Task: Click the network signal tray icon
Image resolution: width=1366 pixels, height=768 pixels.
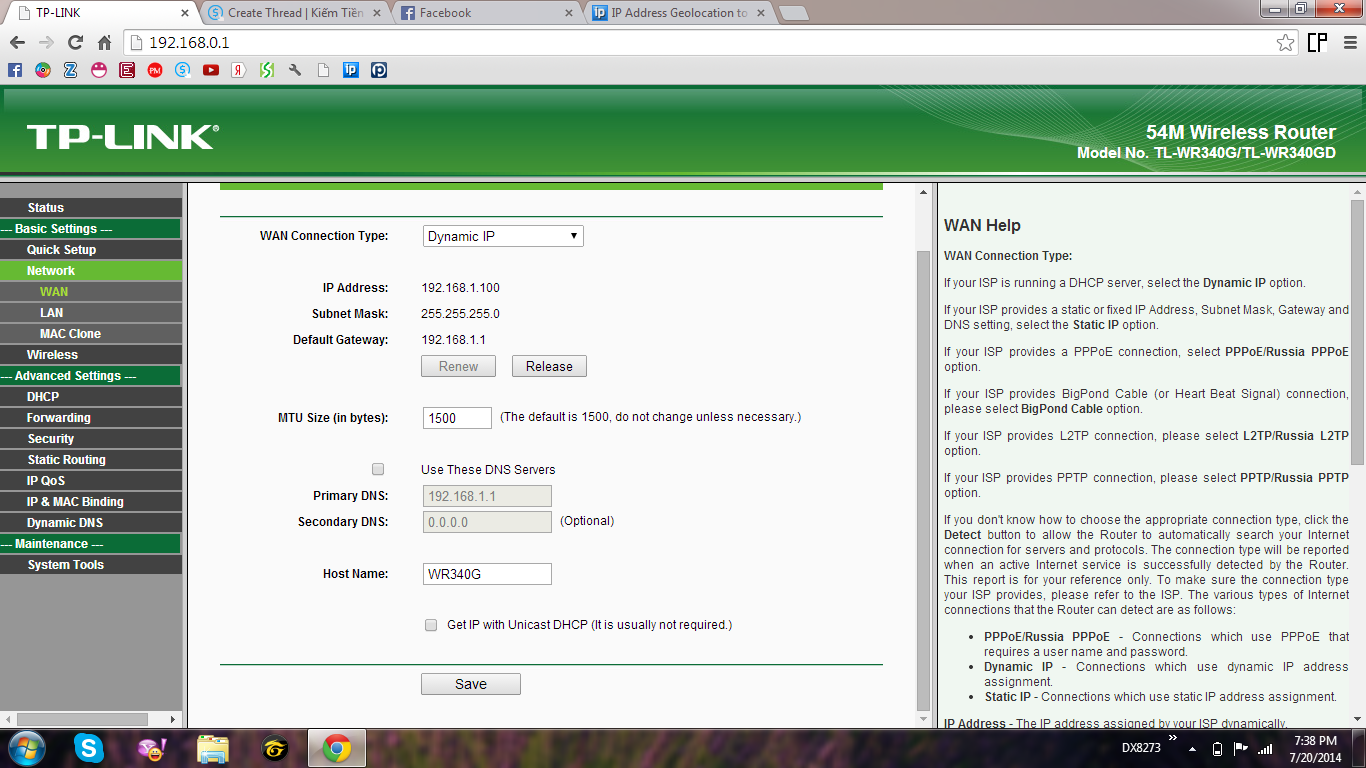Action: coord(1265,749)
